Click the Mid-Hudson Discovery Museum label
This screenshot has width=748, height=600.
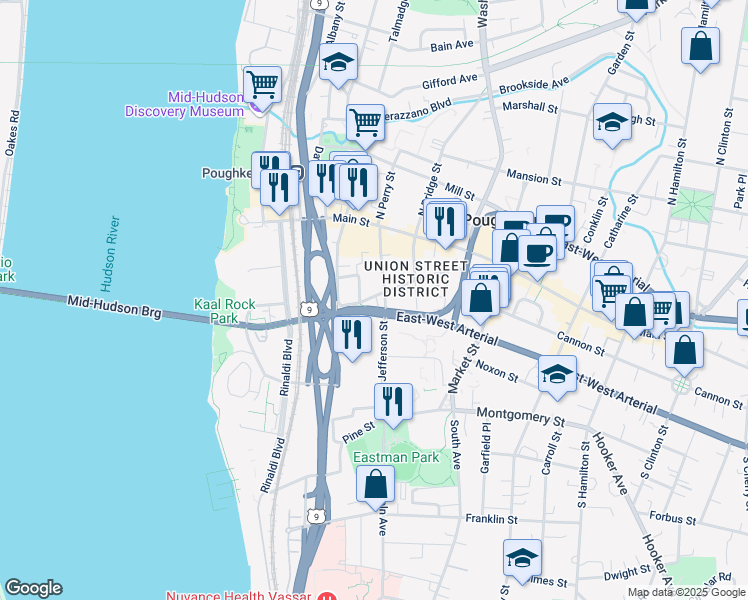pos(184,104)
